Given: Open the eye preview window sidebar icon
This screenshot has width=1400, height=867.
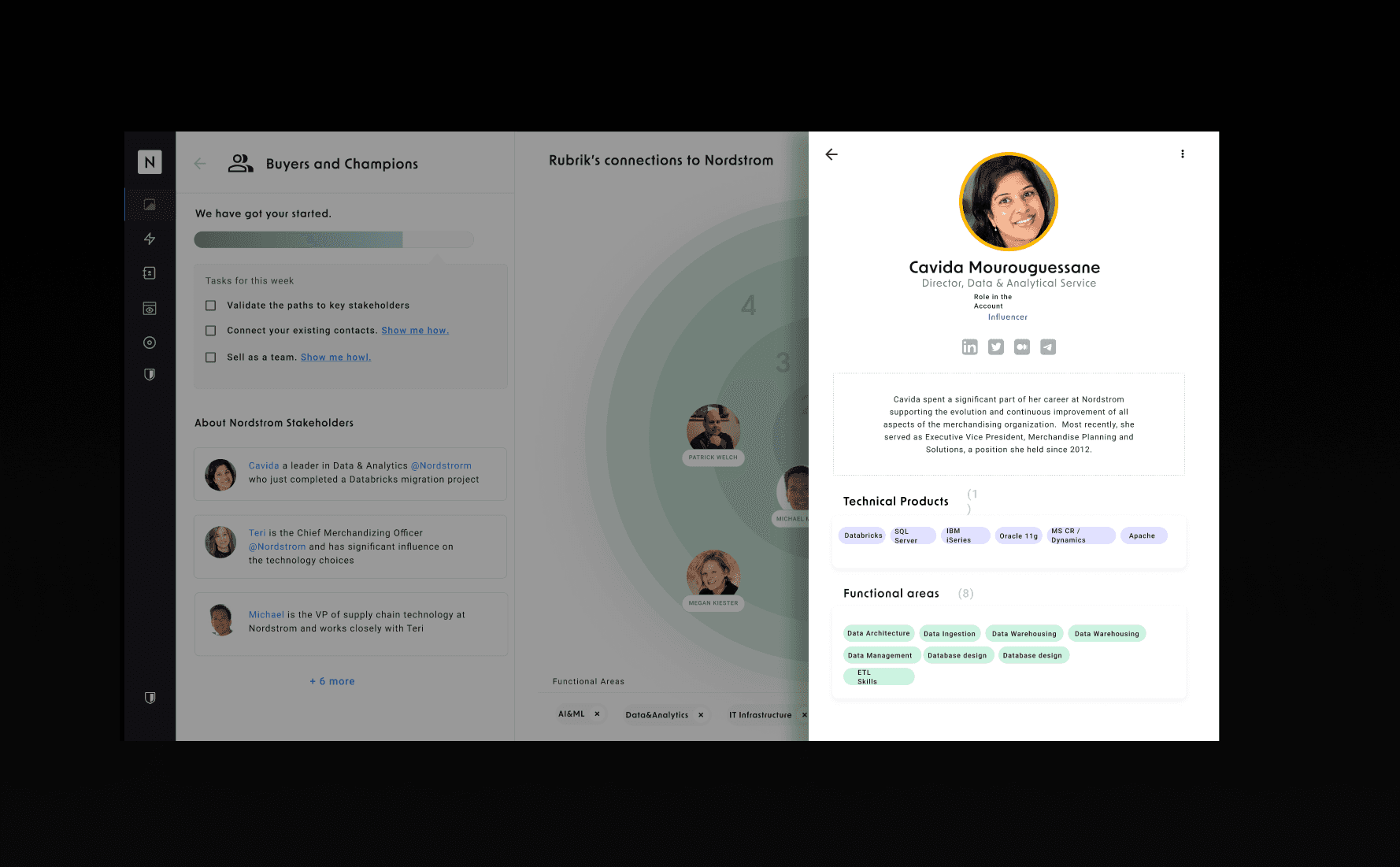Looking at the screenshot, I should (150, 309).
